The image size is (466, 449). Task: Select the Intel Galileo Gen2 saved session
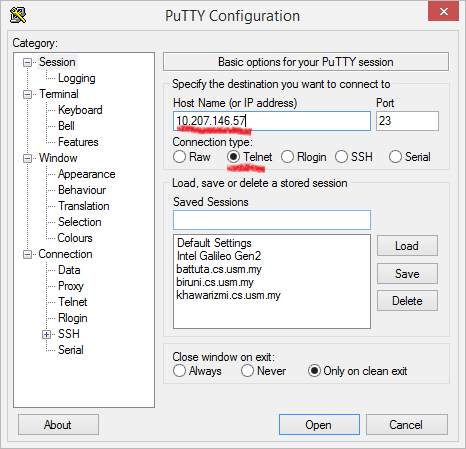219,256
